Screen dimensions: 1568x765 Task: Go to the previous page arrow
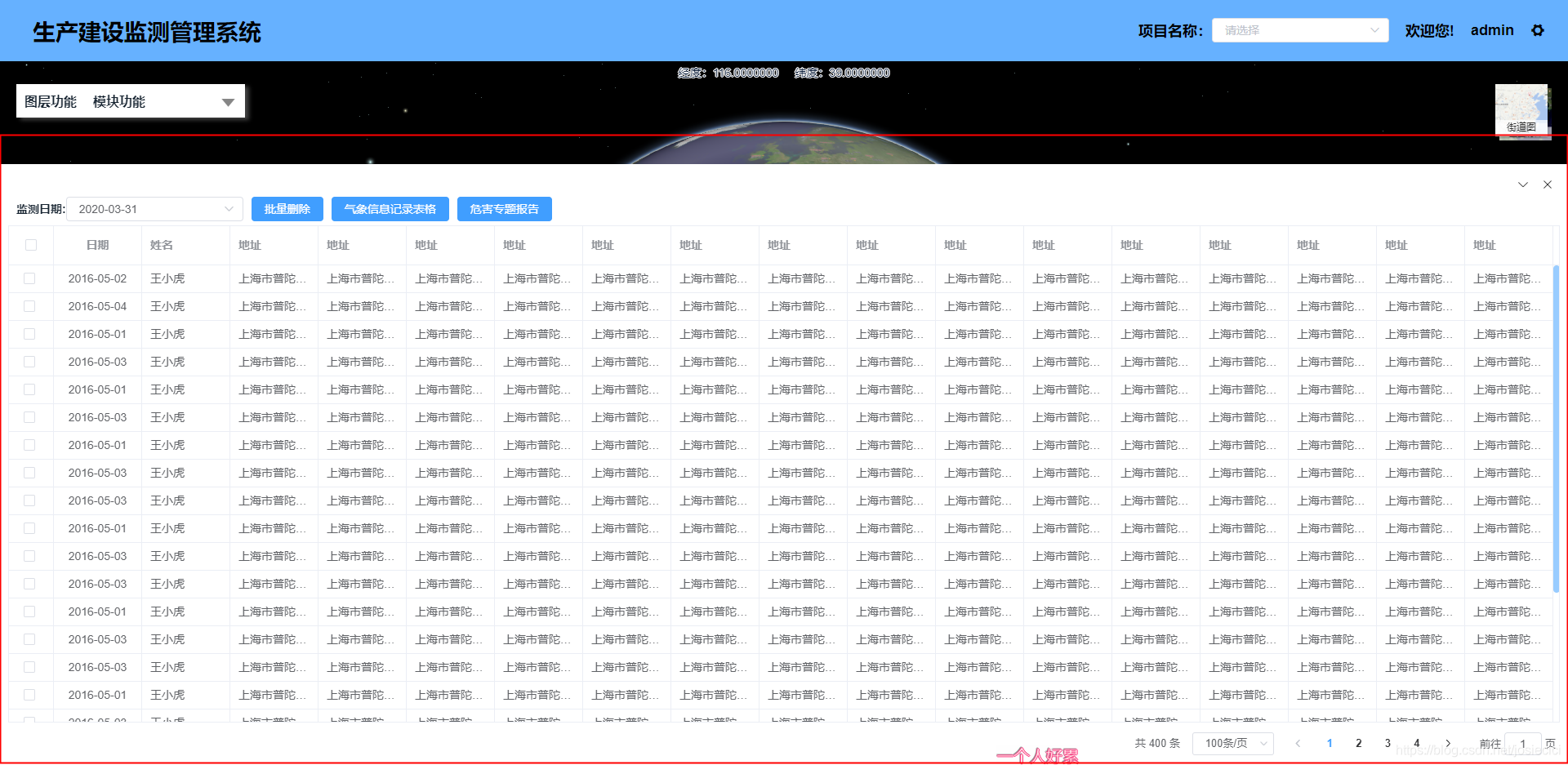point(1298,743)
